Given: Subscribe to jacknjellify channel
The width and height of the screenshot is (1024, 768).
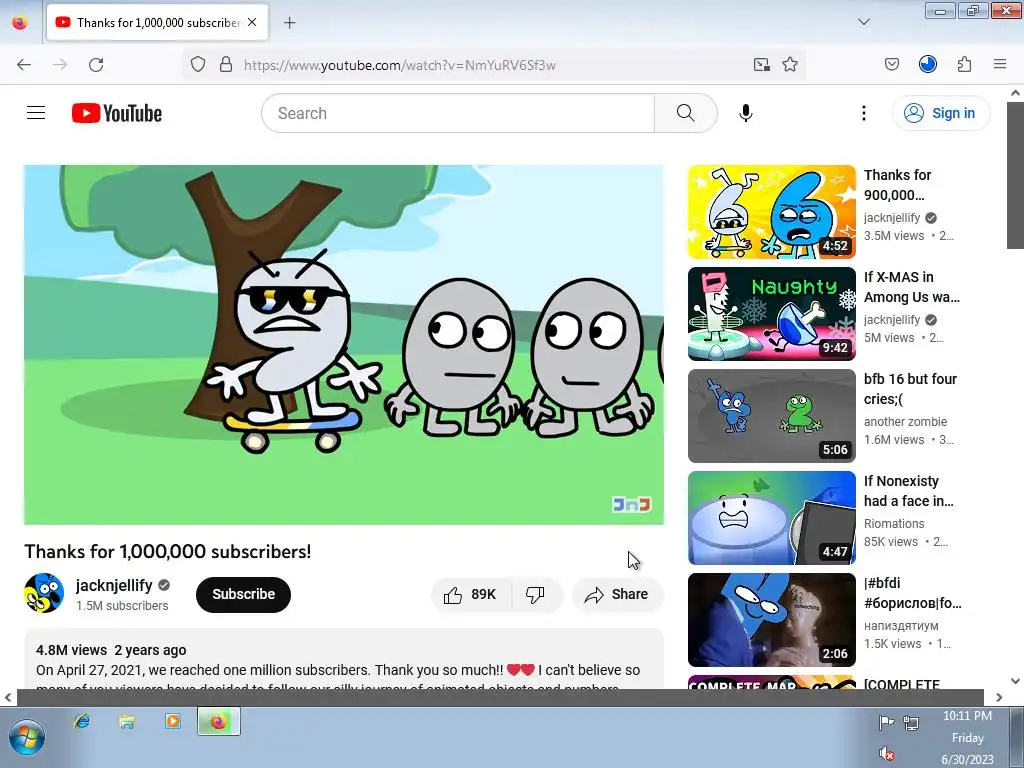Looking at the screenshot, I should coord(243,594).
